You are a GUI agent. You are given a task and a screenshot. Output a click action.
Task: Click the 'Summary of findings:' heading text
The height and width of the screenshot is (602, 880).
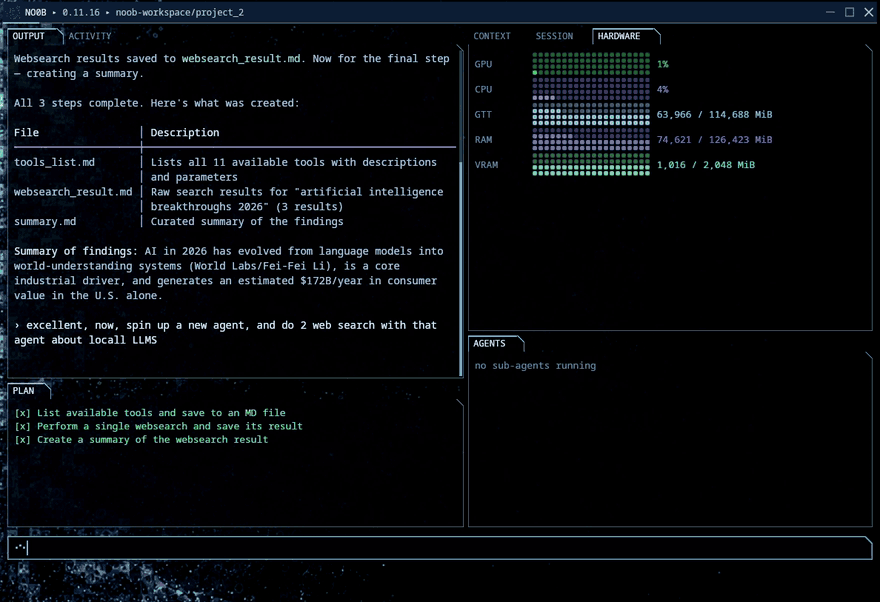[x=76, y=251]
